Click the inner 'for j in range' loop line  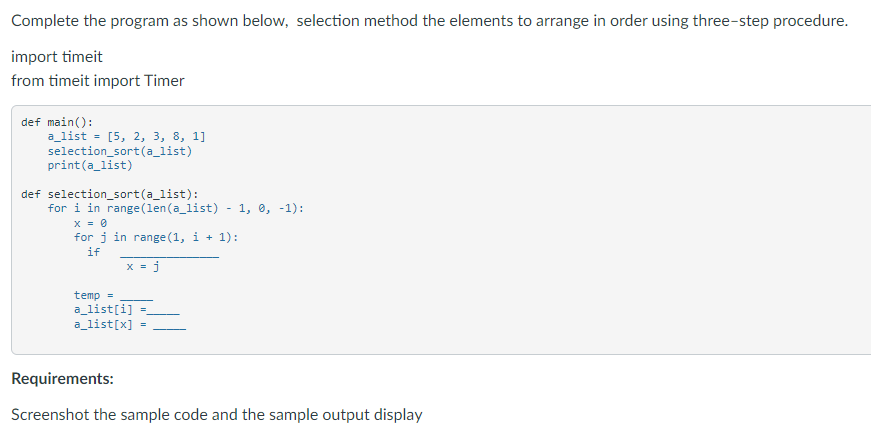(x=156, y=237)
